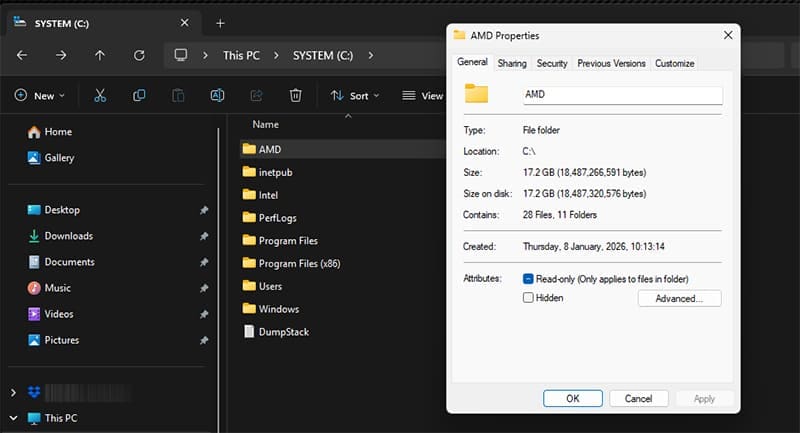Switch to the Previous Versions tab
The height and width of the screenshot is (433, 800).
611,63
